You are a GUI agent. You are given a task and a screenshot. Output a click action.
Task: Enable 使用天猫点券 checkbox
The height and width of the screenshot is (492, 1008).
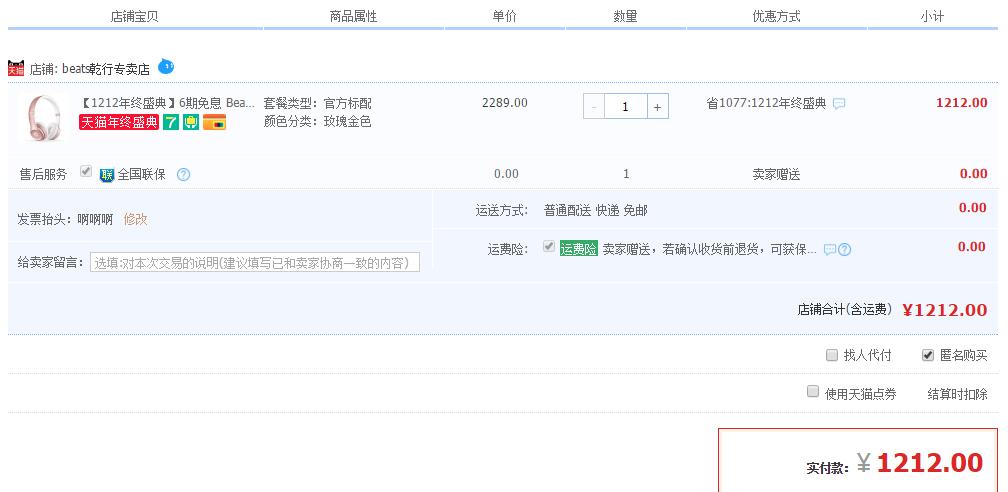pyautogui.click(x=813, y=391)
